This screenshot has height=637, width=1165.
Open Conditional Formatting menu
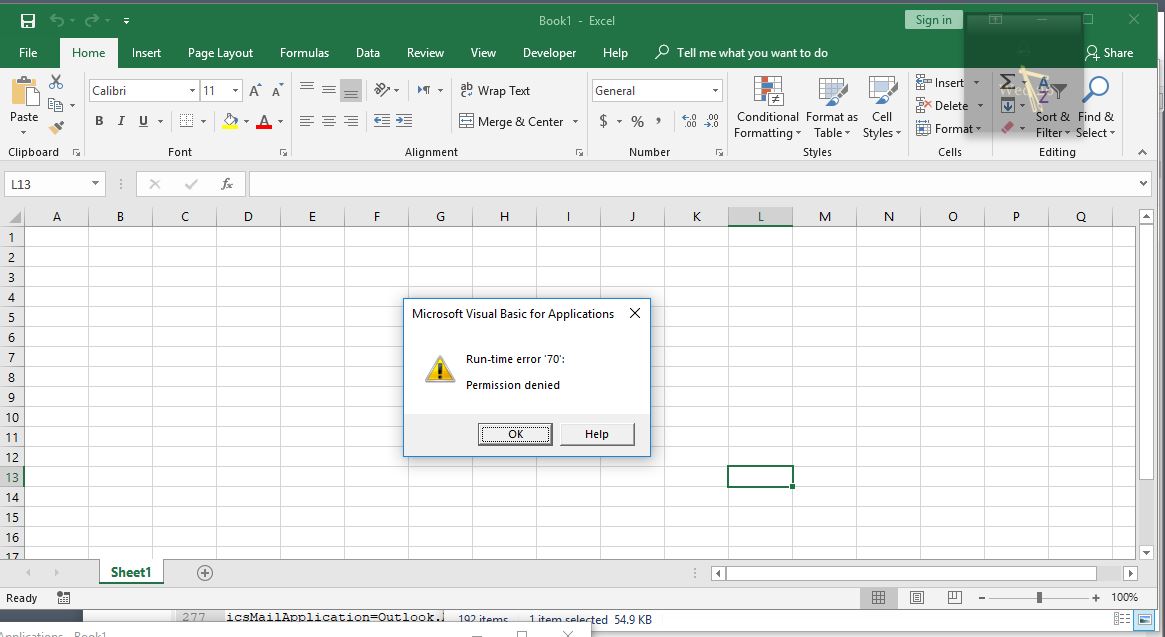767,108
